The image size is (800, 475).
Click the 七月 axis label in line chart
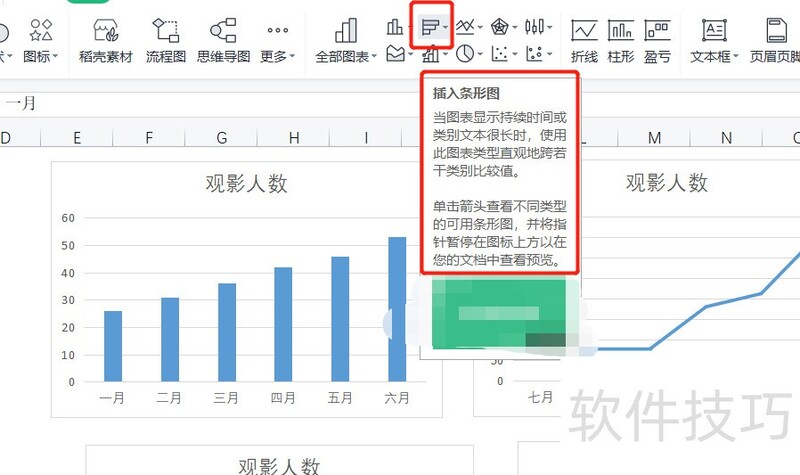(x=540, y=397)
